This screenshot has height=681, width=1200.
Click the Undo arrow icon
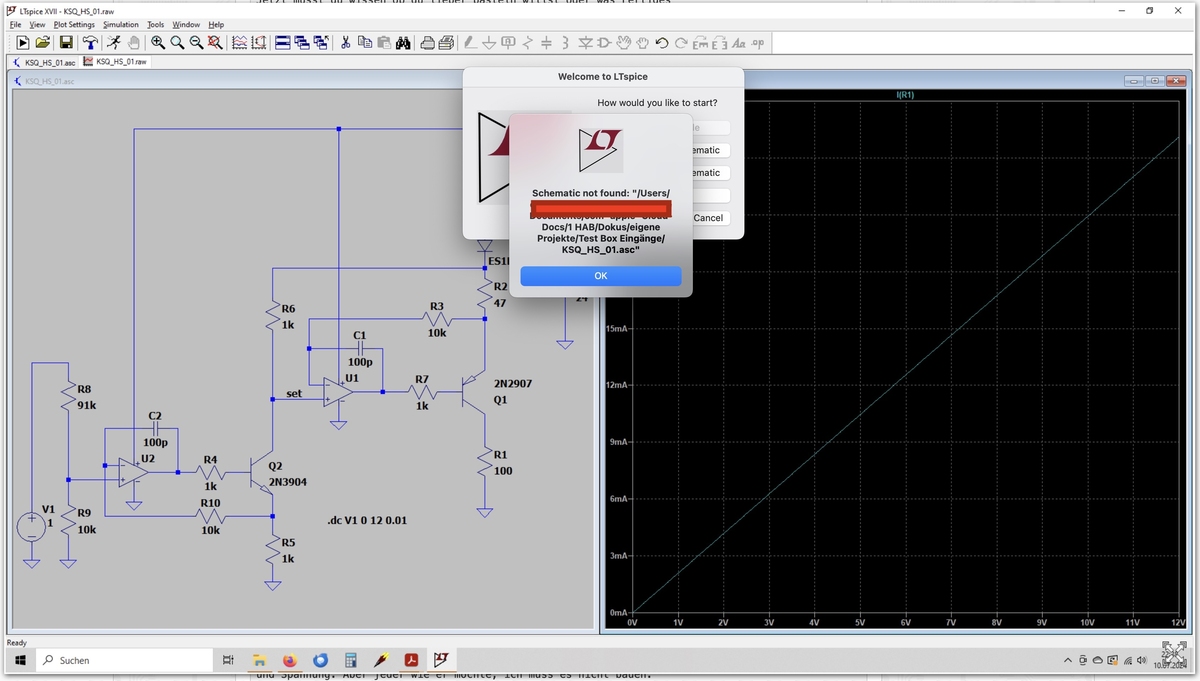click(x=662, y=43)
